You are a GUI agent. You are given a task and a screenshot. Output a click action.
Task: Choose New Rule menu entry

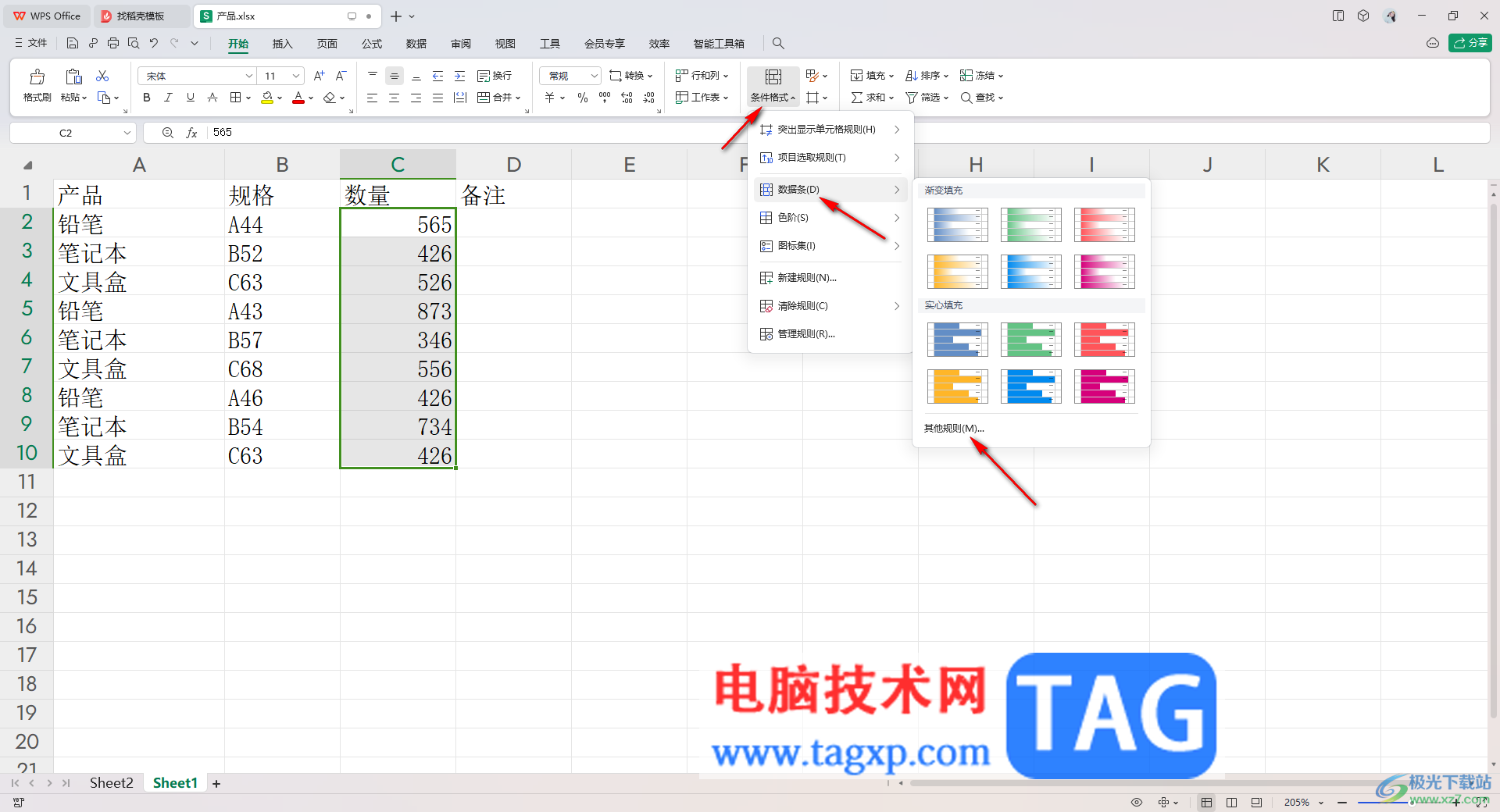coord(830,278)
